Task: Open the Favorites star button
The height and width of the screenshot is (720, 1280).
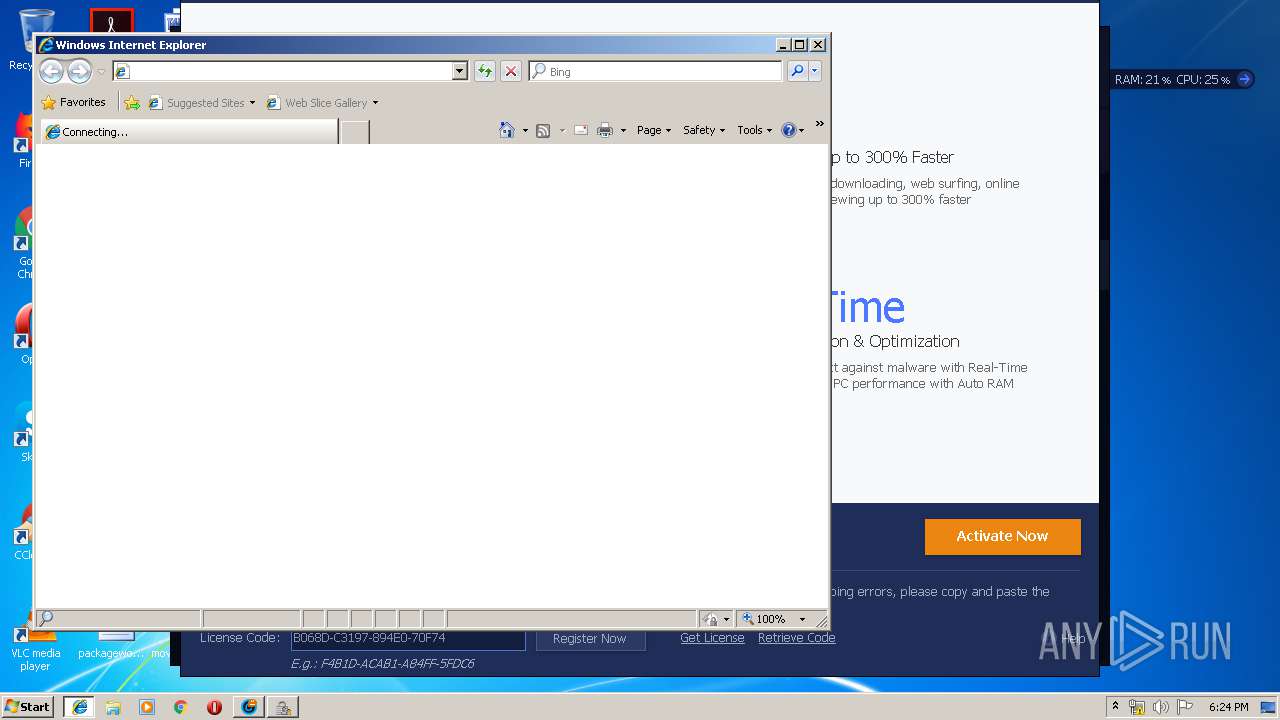Action: 74,102
